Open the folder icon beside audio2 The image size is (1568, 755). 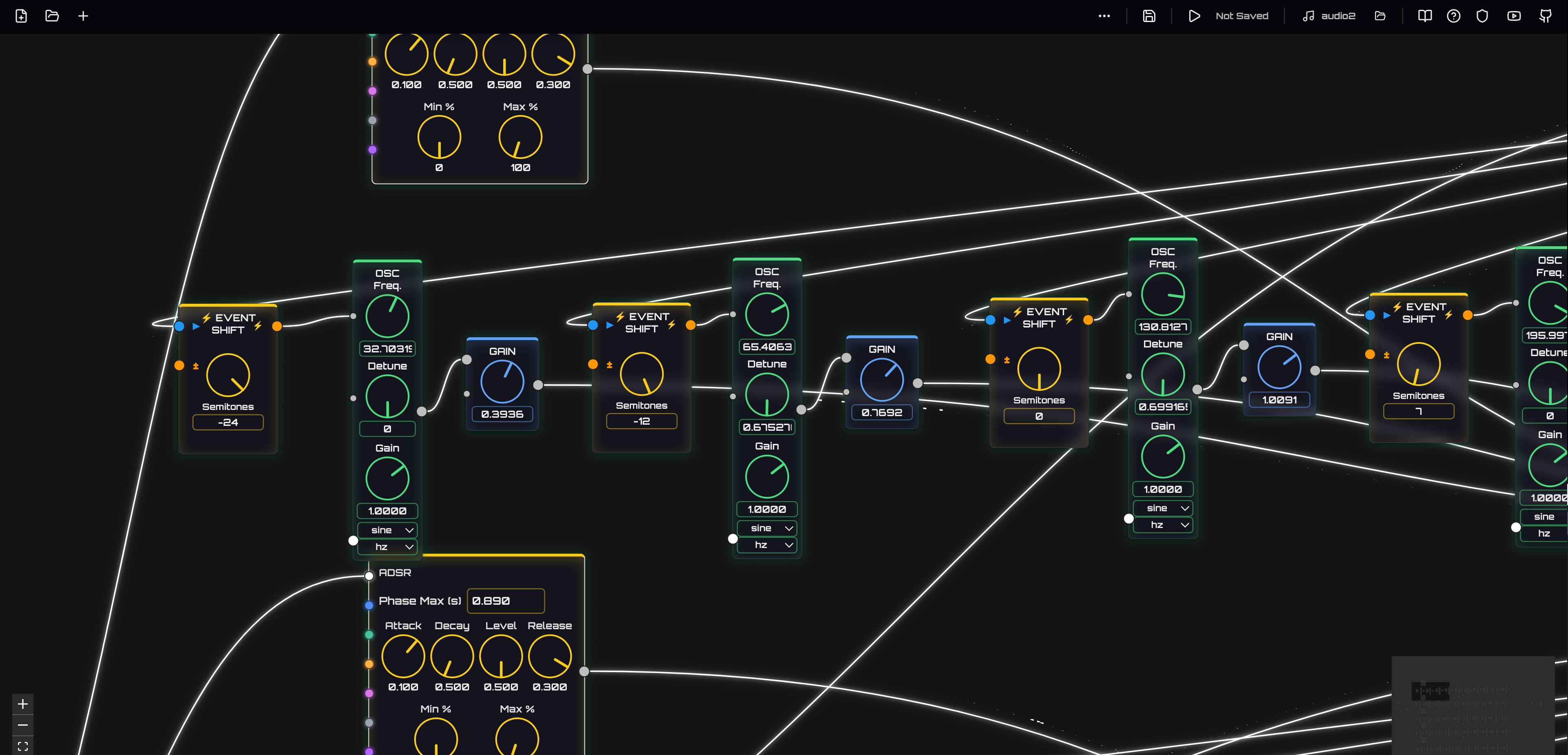pyautogui.click(x=1380, y=16)
